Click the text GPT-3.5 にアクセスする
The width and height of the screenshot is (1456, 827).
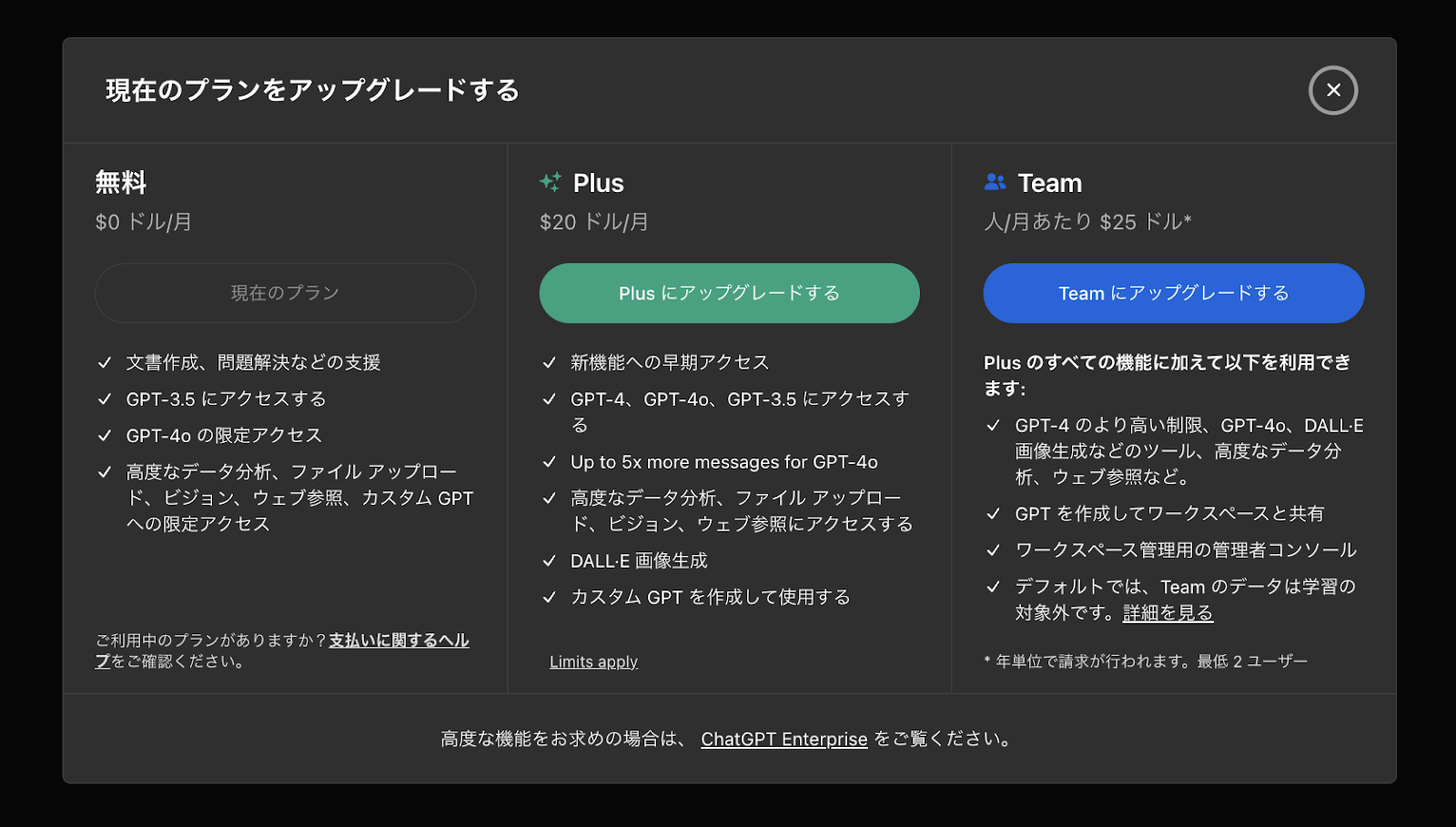tap(226, 398)
